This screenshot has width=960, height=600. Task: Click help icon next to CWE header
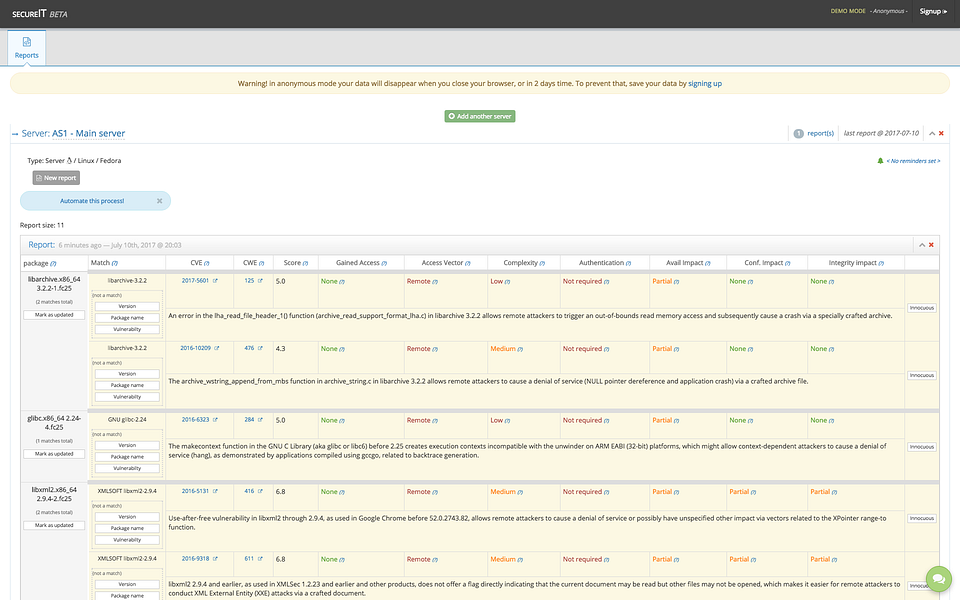261,263
